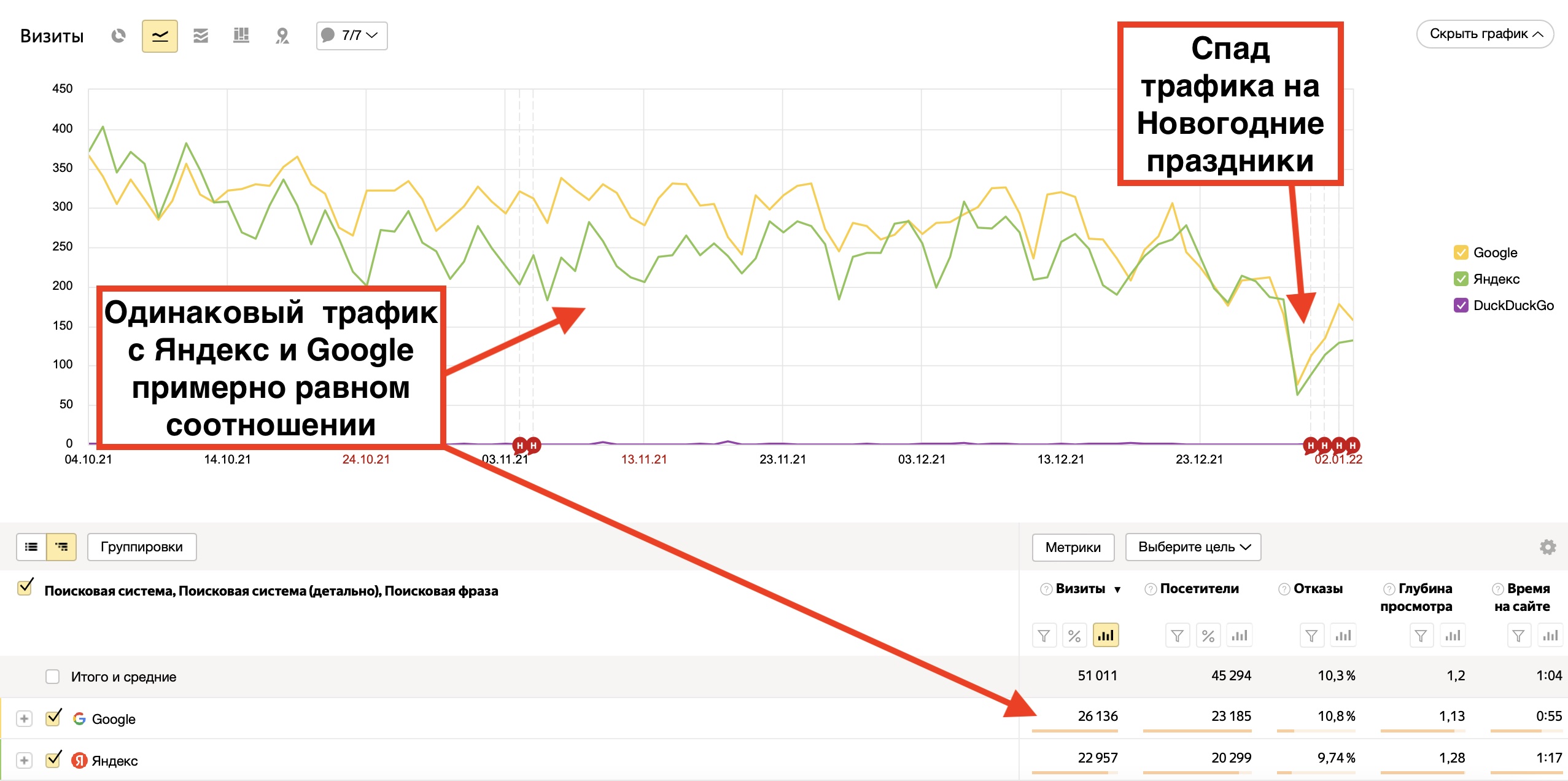Click the Итого и средние row label
This screenshot has width=1568, height=781.
(124, 677)
